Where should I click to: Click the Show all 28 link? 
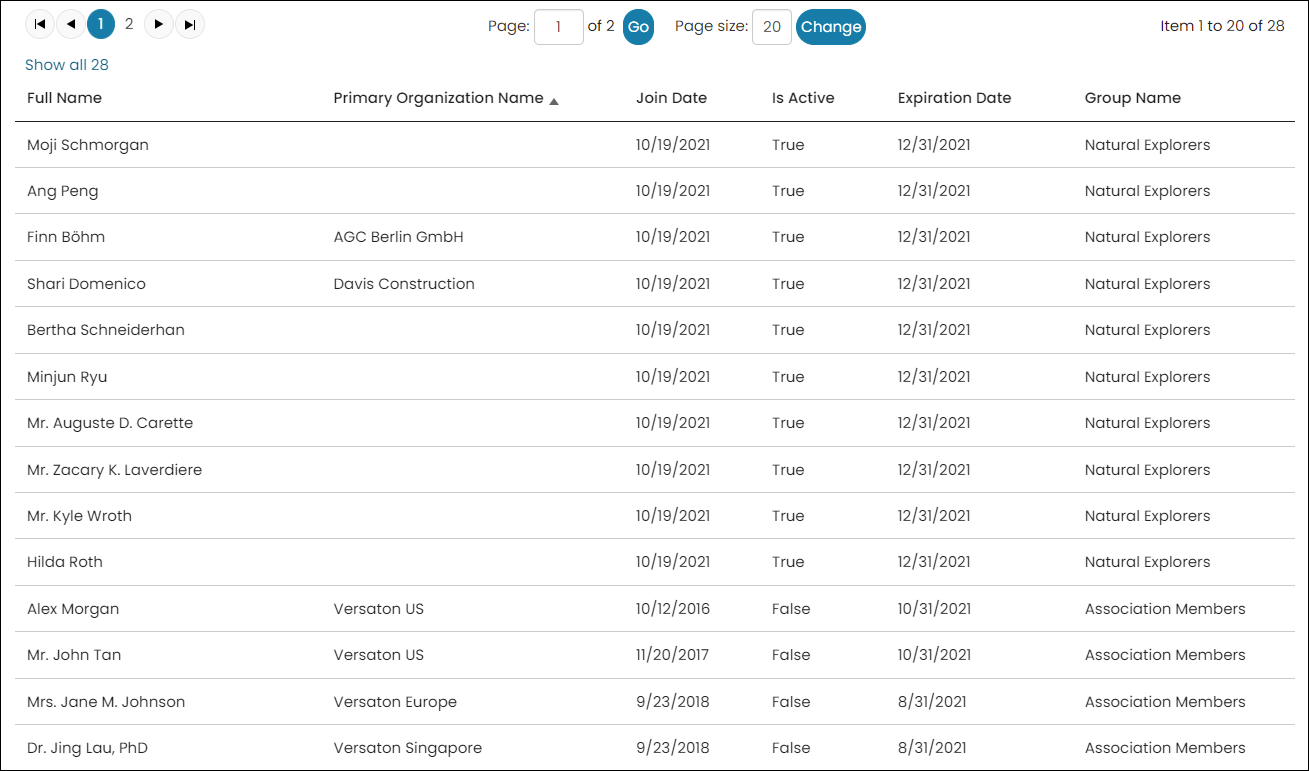pos(67,65)
